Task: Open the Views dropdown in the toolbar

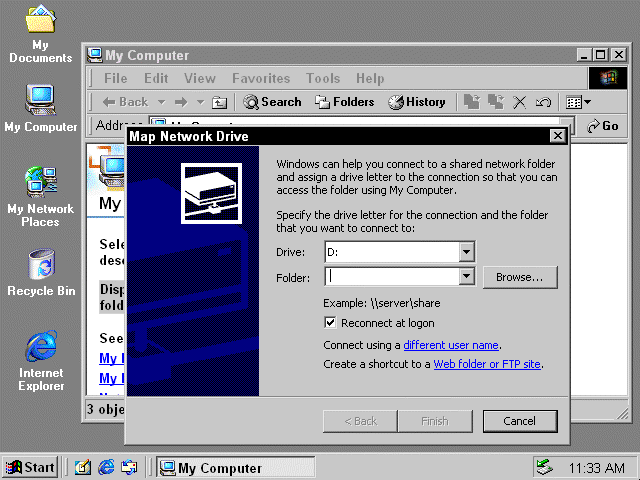Action: point(578,102)
